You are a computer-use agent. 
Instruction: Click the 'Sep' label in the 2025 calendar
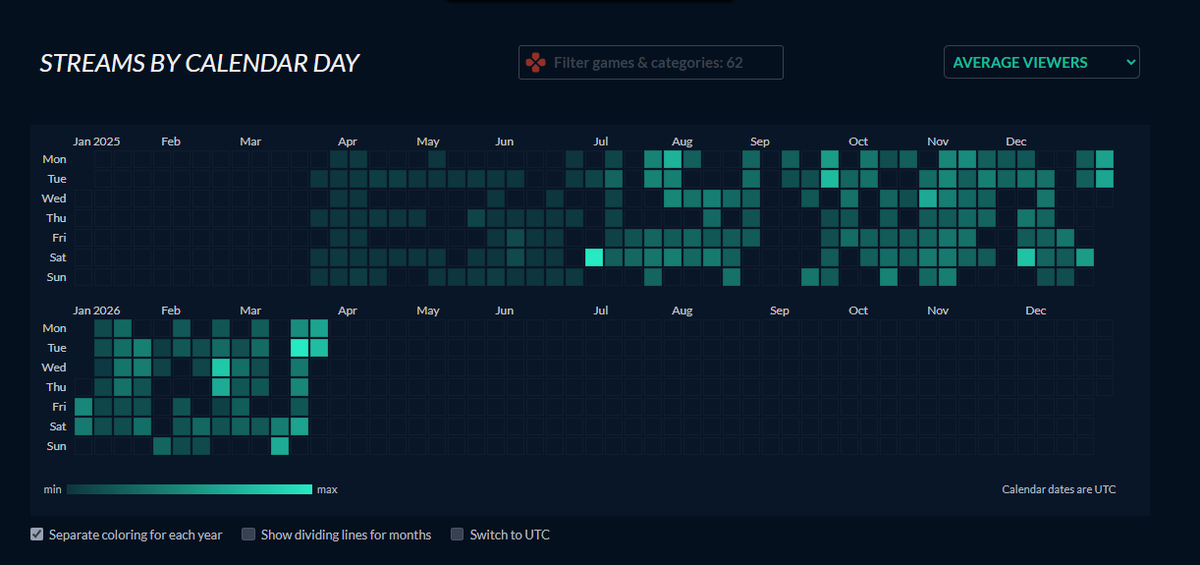(x=760, y=141)
